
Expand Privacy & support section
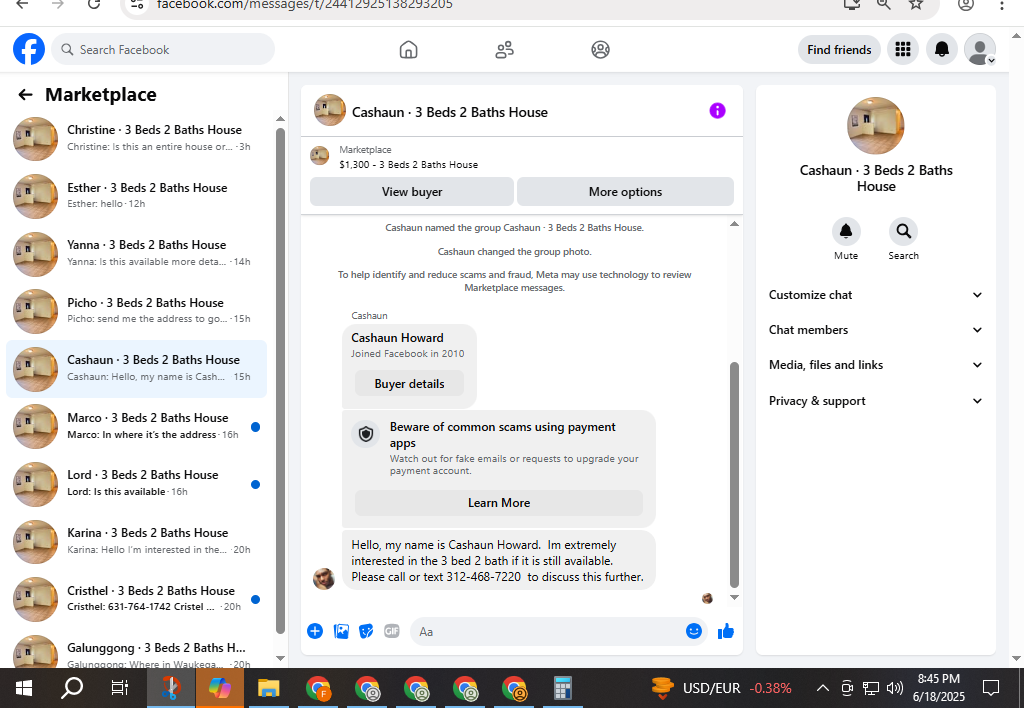[x=875, y=401]
